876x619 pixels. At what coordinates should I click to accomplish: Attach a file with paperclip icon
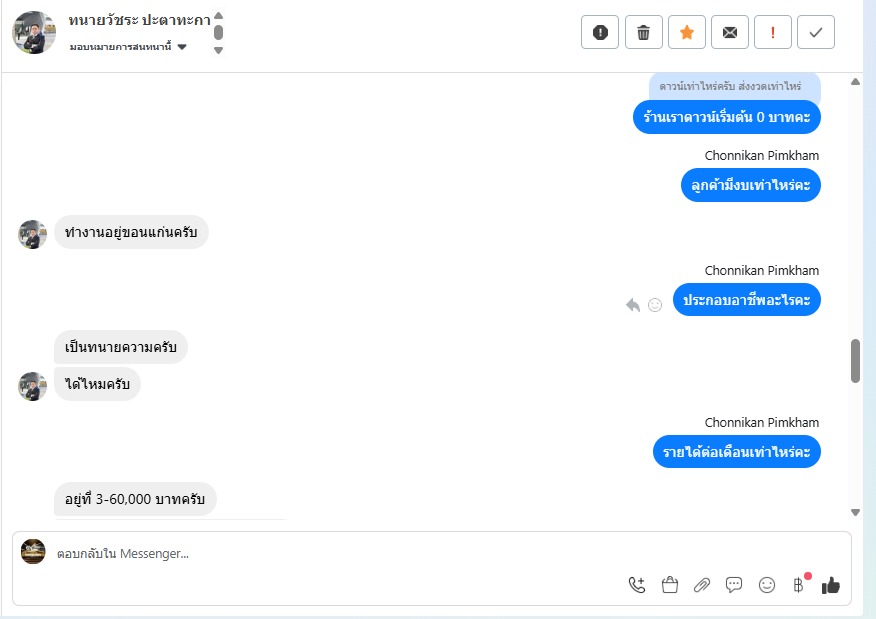pos(702,585)
